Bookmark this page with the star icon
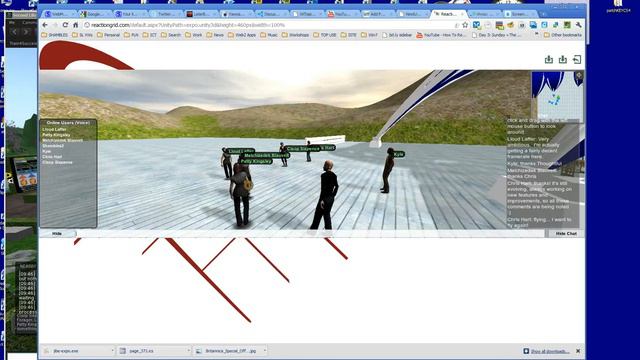Viewport: 640px width, 360px height. click(x=465, y=25)
